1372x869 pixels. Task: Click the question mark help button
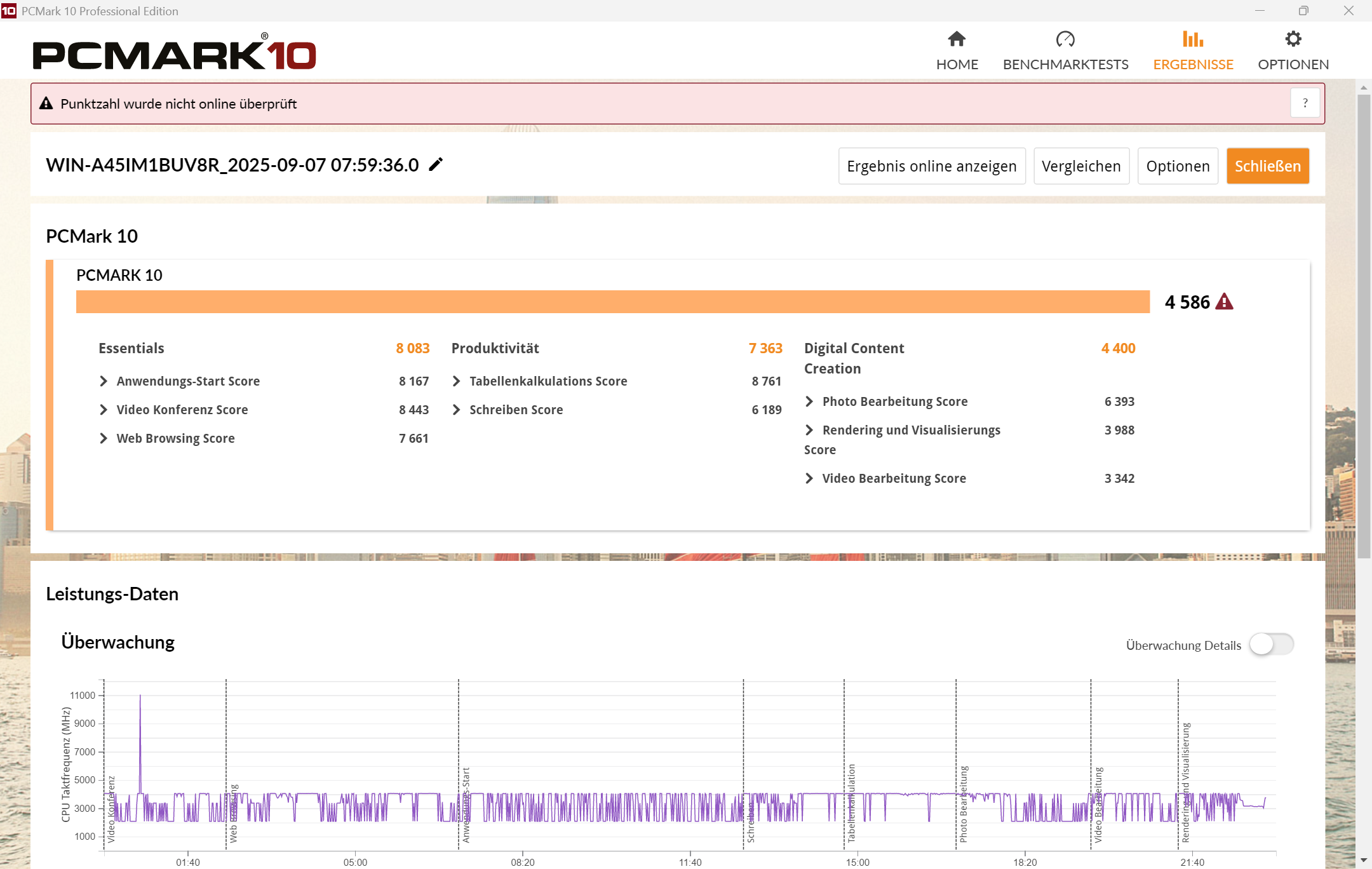pyautogui.click(x=1305, y=103)
